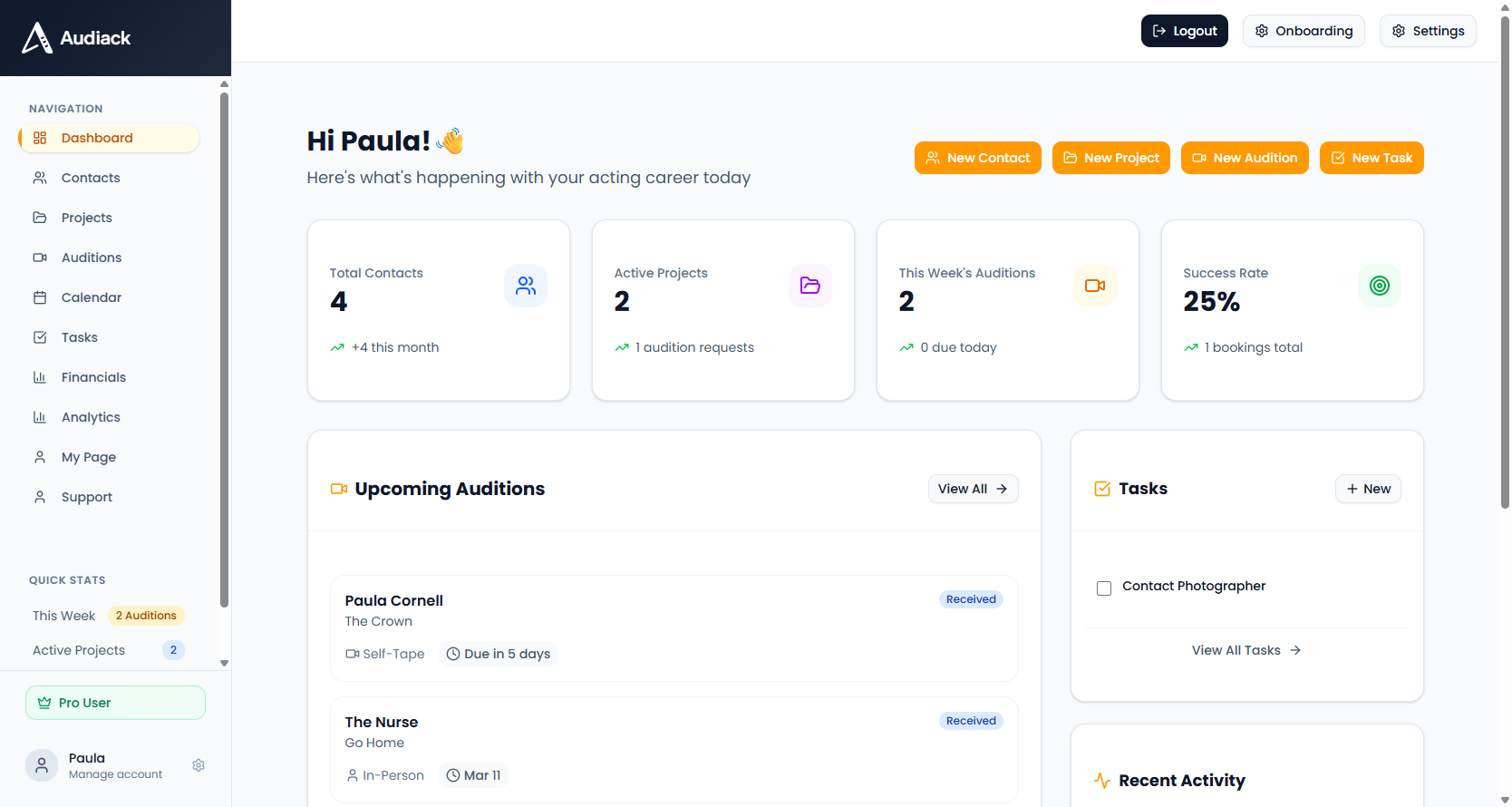View All upcoming auditions

(x=973, y=489)
